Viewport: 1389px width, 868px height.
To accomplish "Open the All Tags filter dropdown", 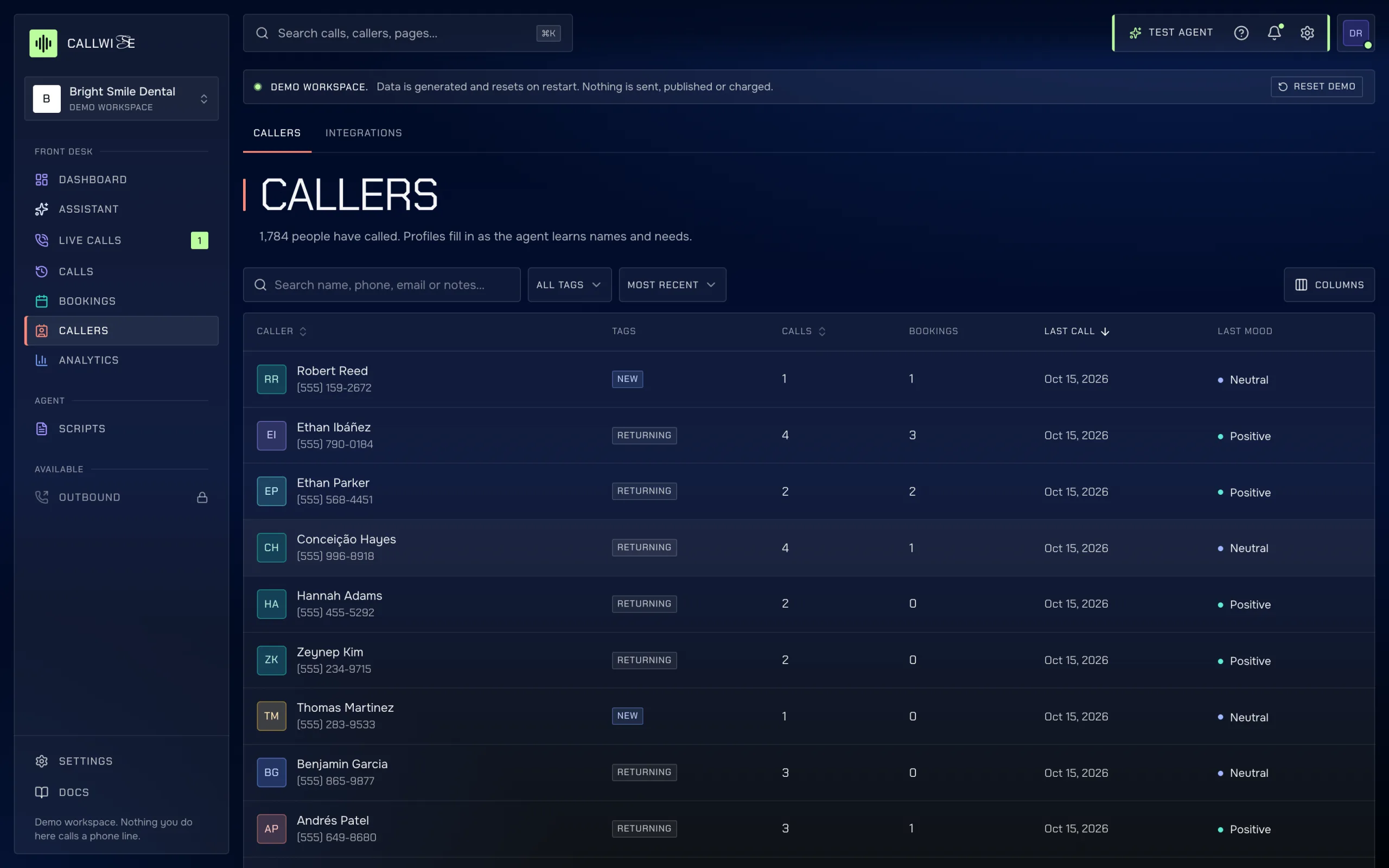I will [569, 285].
